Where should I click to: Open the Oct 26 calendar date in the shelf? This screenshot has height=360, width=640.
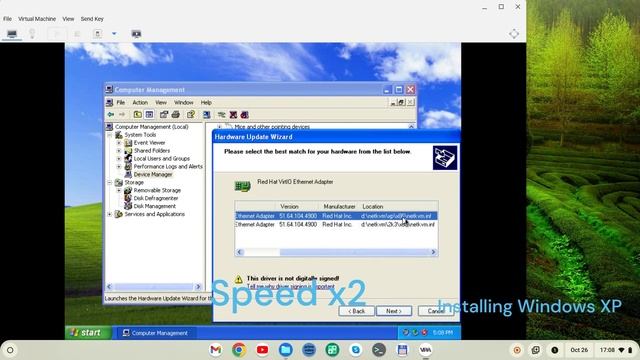point(579,350)
